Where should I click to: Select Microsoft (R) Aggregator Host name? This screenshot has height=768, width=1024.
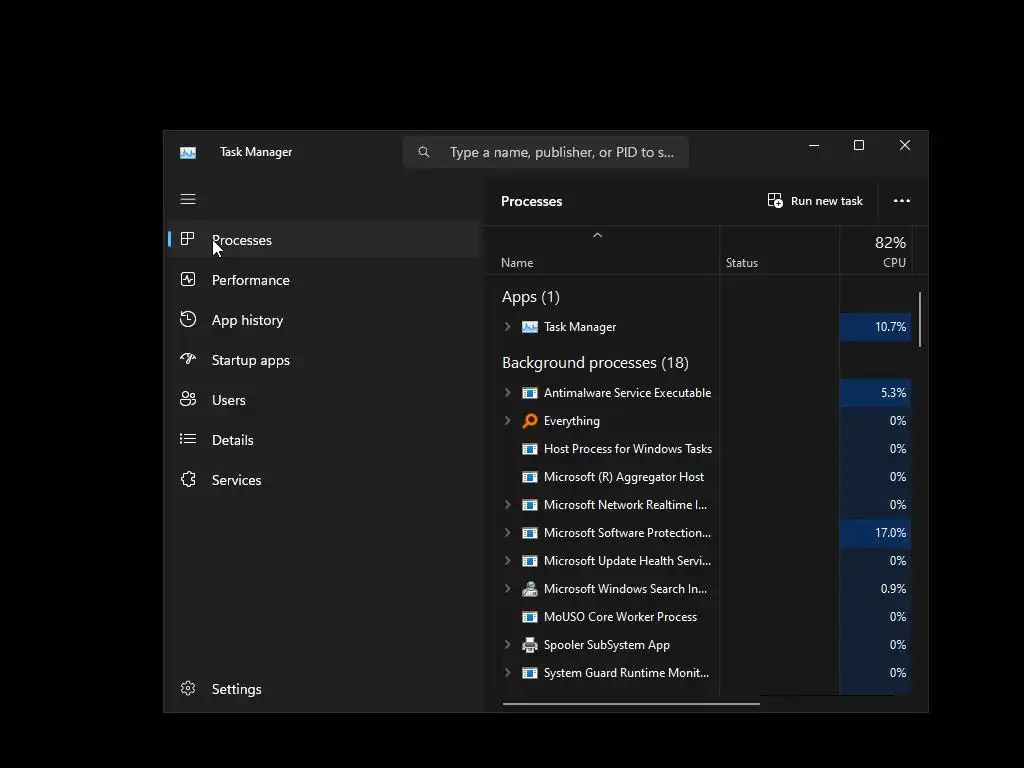pos(624,477)
